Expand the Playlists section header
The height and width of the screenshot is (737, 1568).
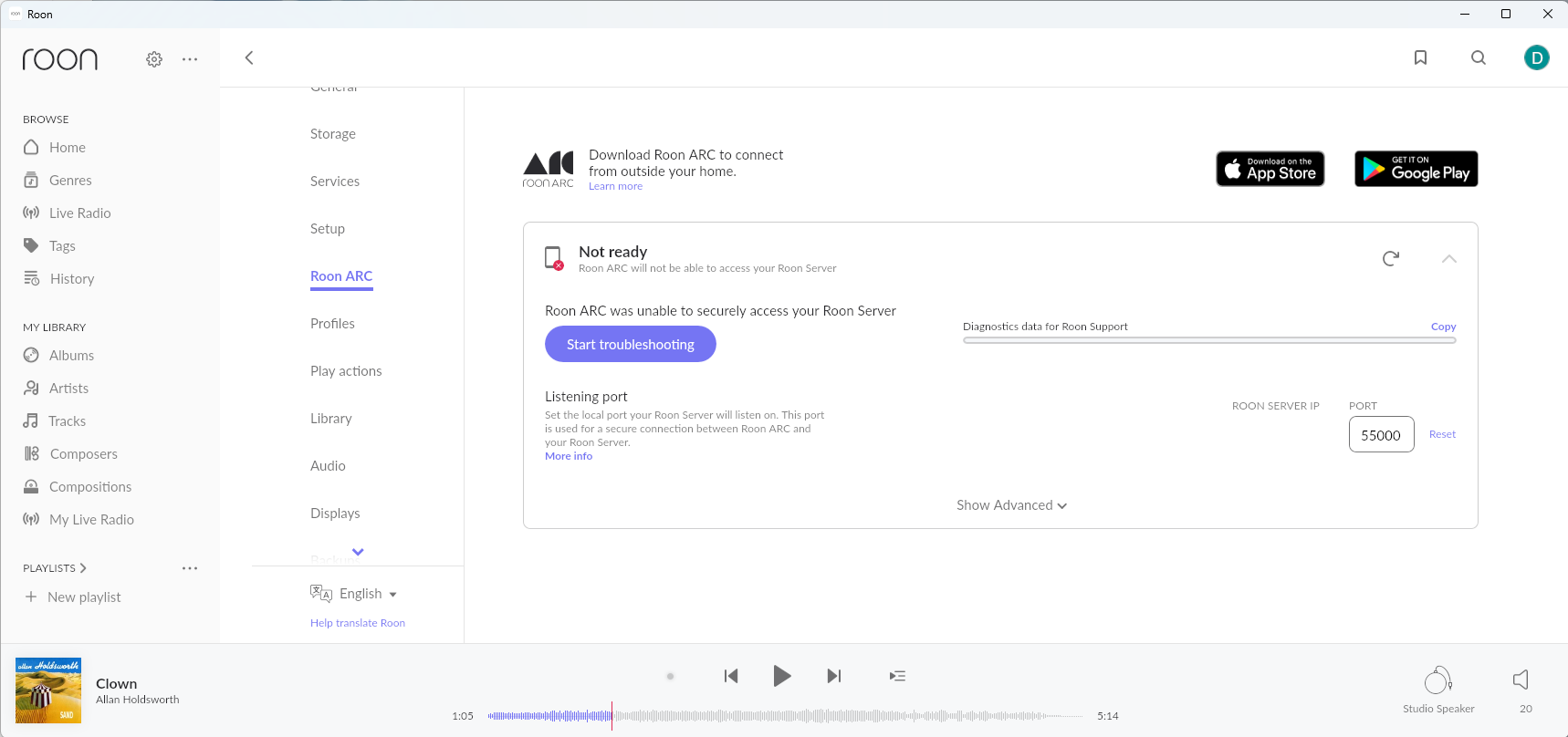point(55,568)
